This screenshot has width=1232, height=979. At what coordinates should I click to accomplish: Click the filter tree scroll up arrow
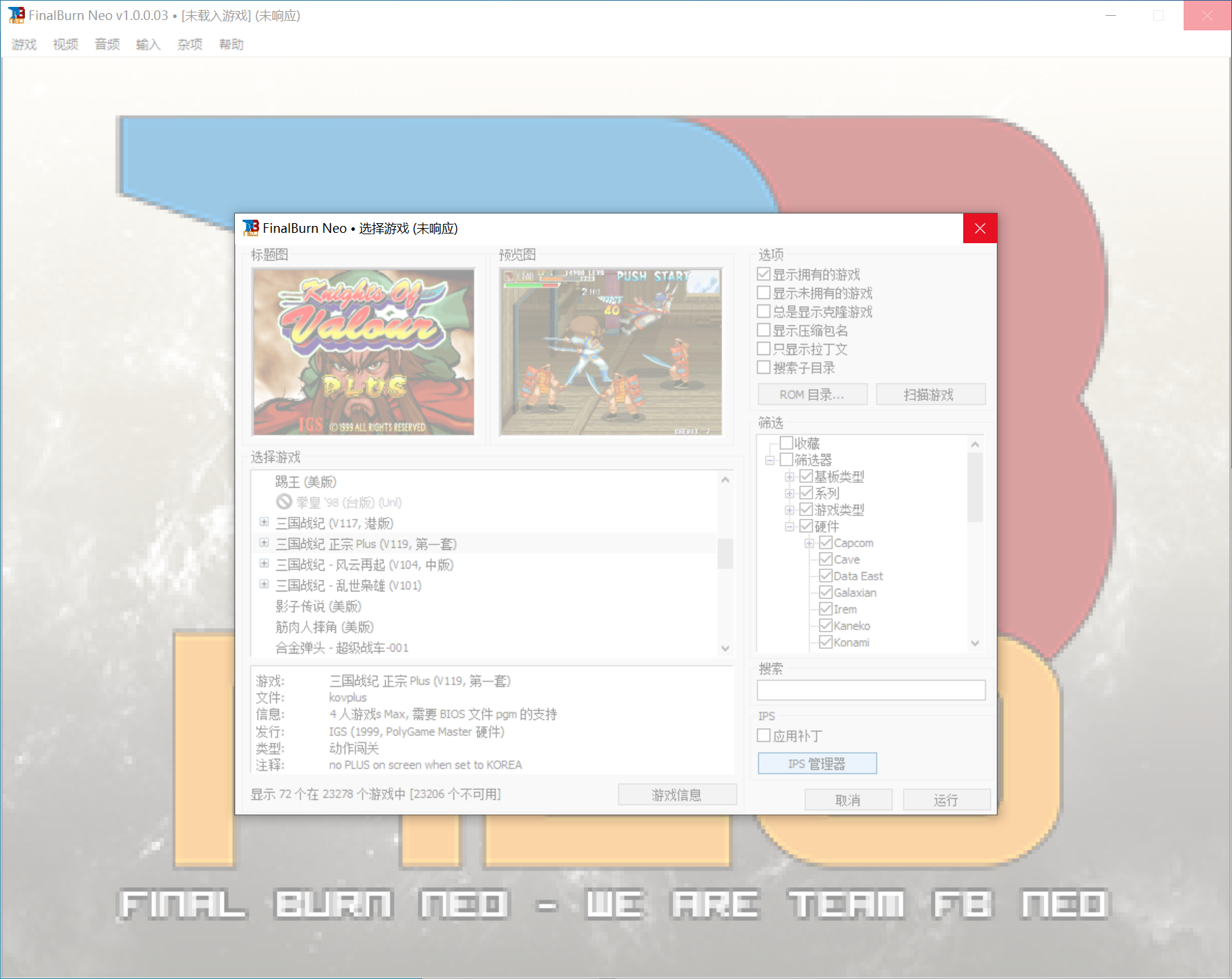(975, 444)
